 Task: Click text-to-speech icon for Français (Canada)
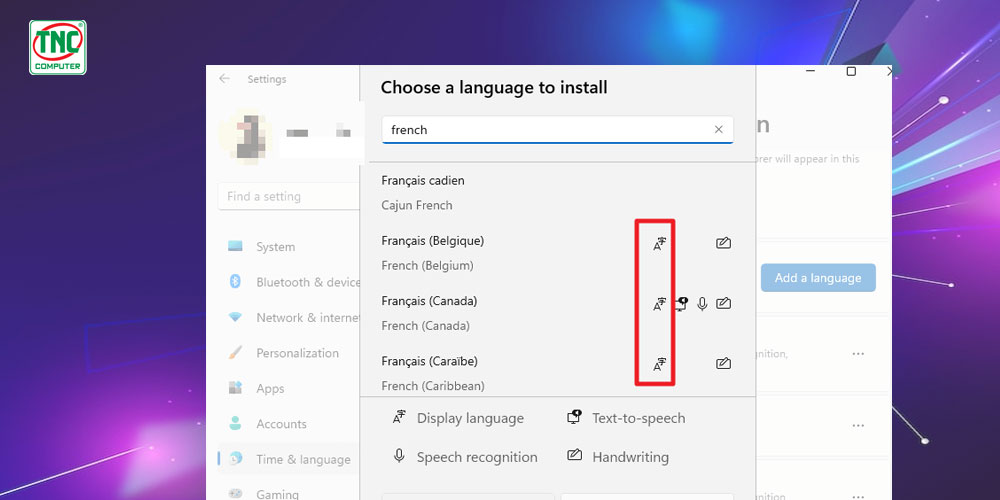coord(682,304)
